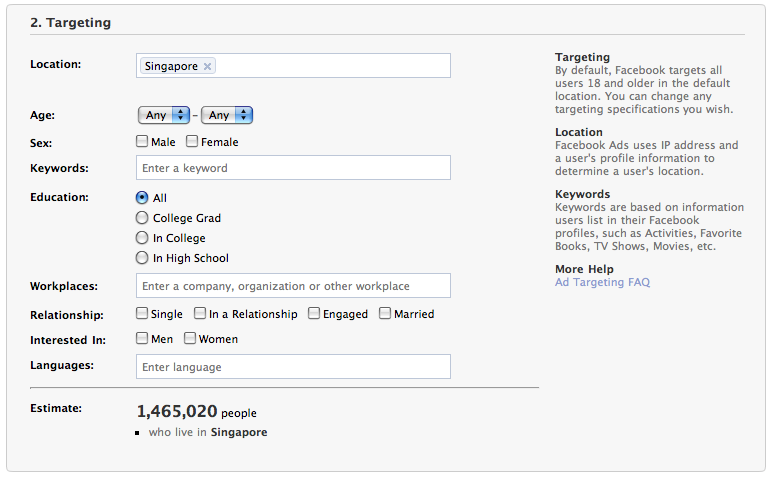Focus the Languages input field
771x477 pixels.
pyautogui.click(x=293, y=367)
